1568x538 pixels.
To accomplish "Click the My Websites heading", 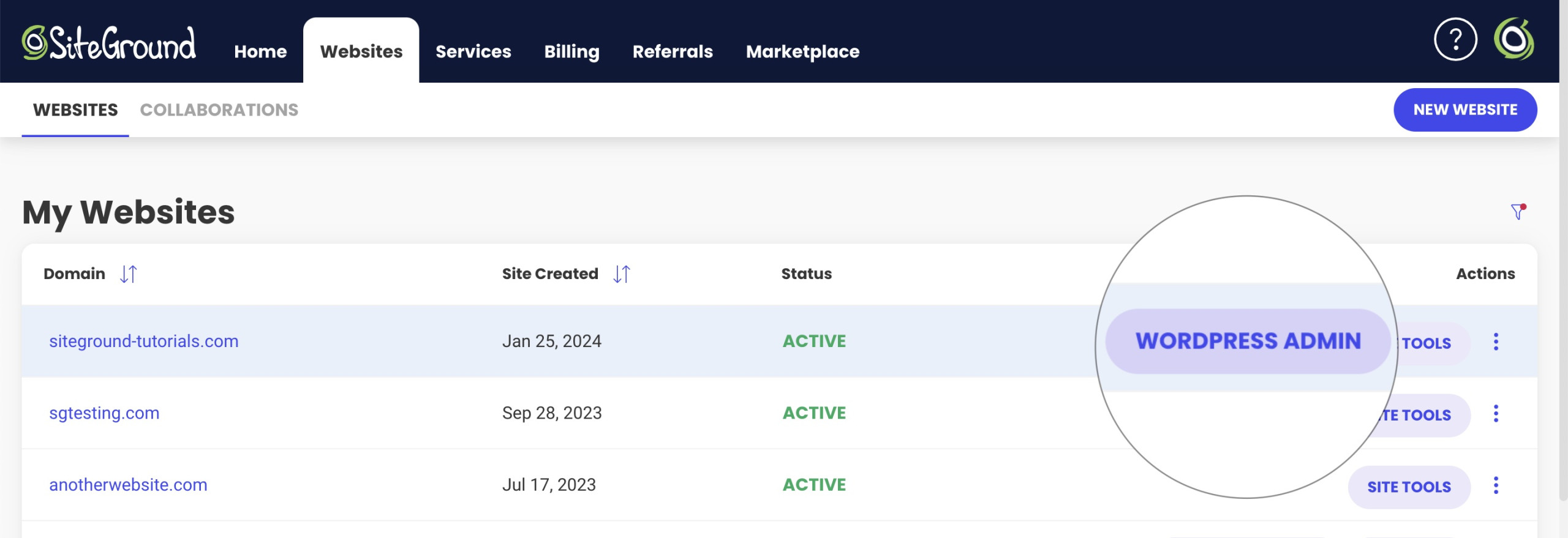I will (128, 213).
